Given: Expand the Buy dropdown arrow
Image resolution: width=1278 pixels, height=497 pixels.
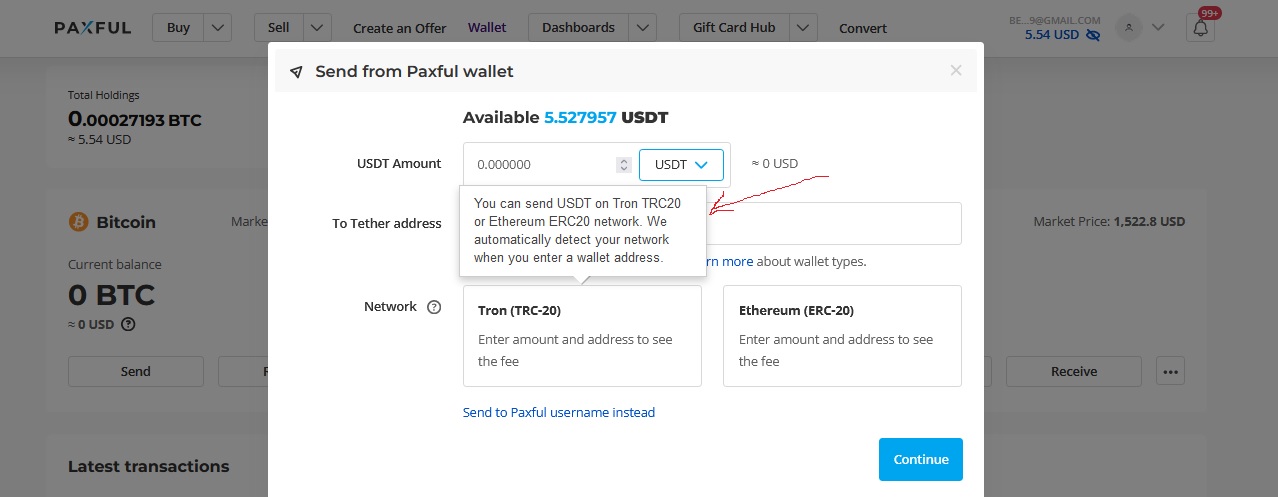Looking at the screenshot, I should [219, 28].
